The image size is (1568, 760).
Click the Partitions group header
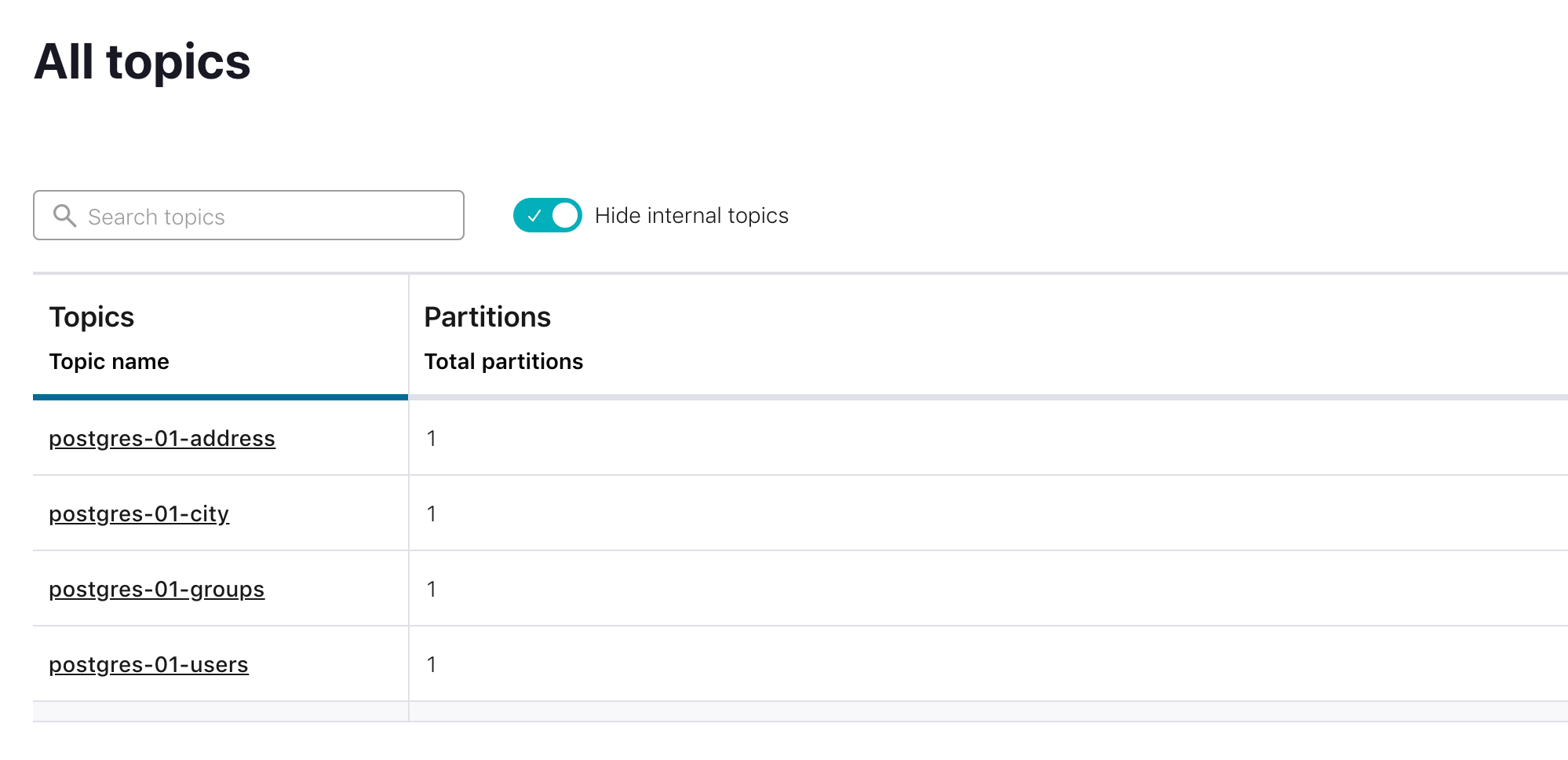487,317
